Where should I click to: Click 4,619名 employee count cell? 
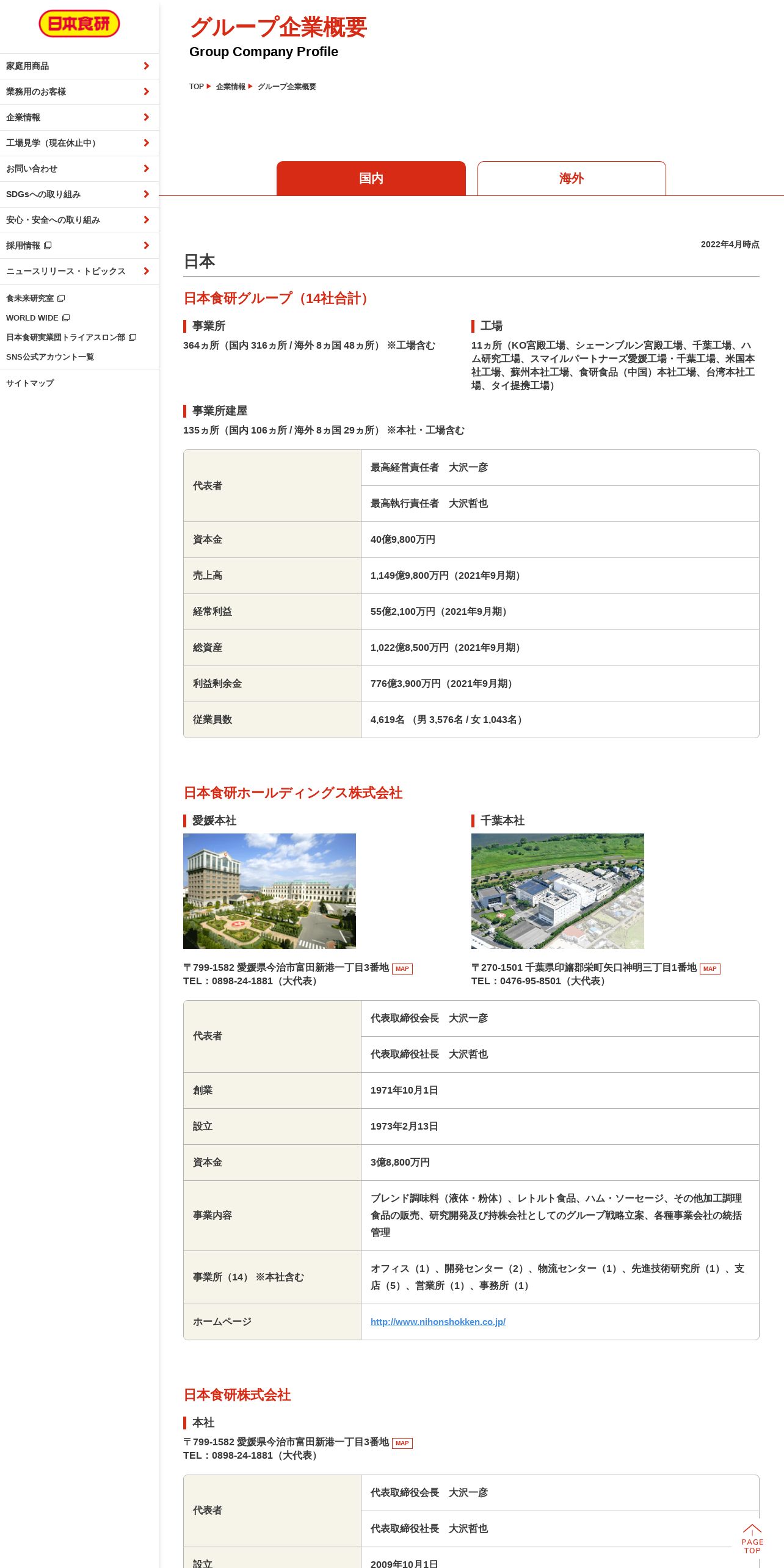click(560, 719)
